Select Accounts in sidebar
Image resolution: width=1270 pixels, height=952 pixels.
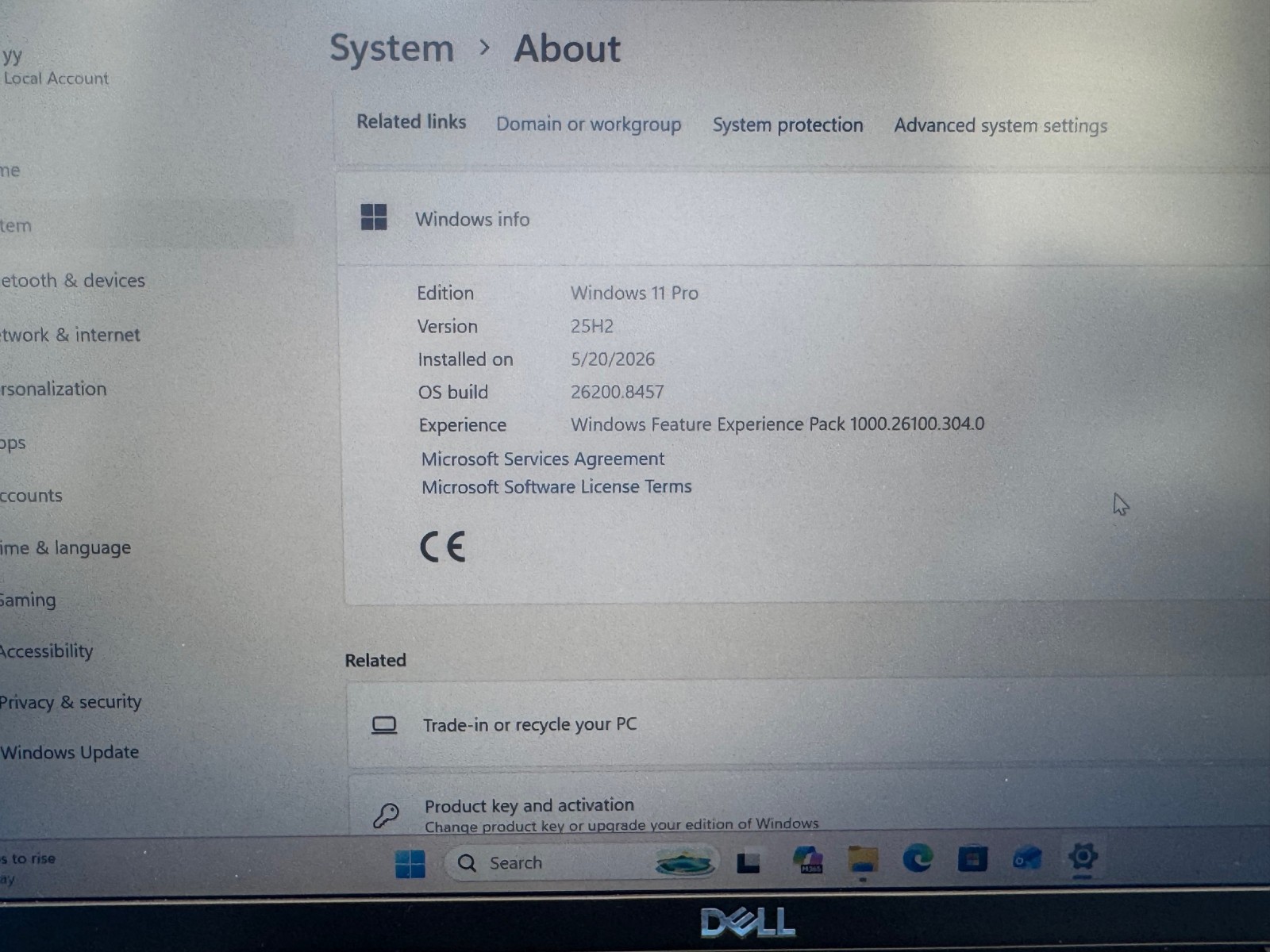31,496
